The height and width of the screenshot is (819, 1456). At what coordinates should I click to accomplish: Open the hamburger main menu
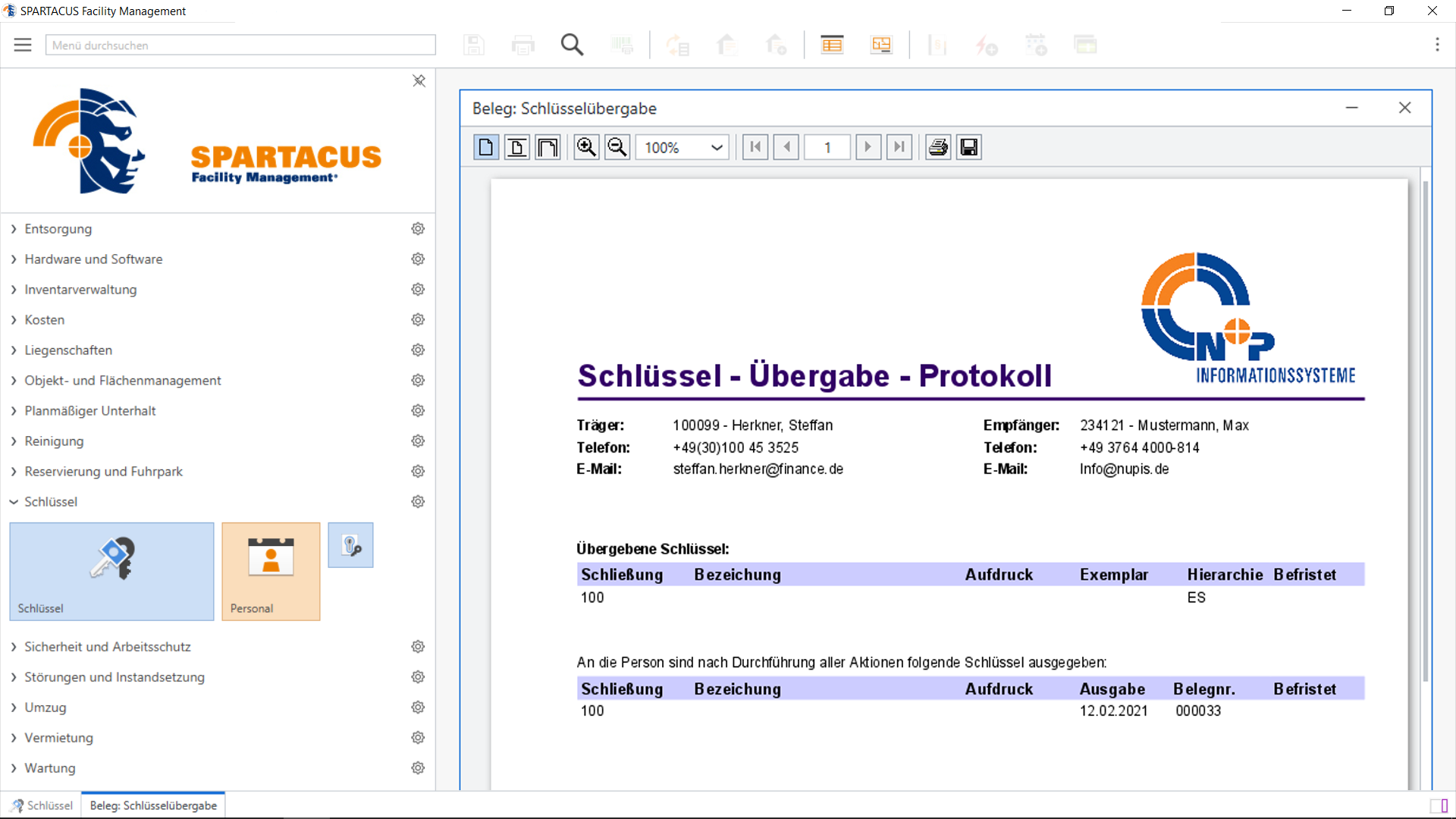pyautogui.click(x=23, y=45)
